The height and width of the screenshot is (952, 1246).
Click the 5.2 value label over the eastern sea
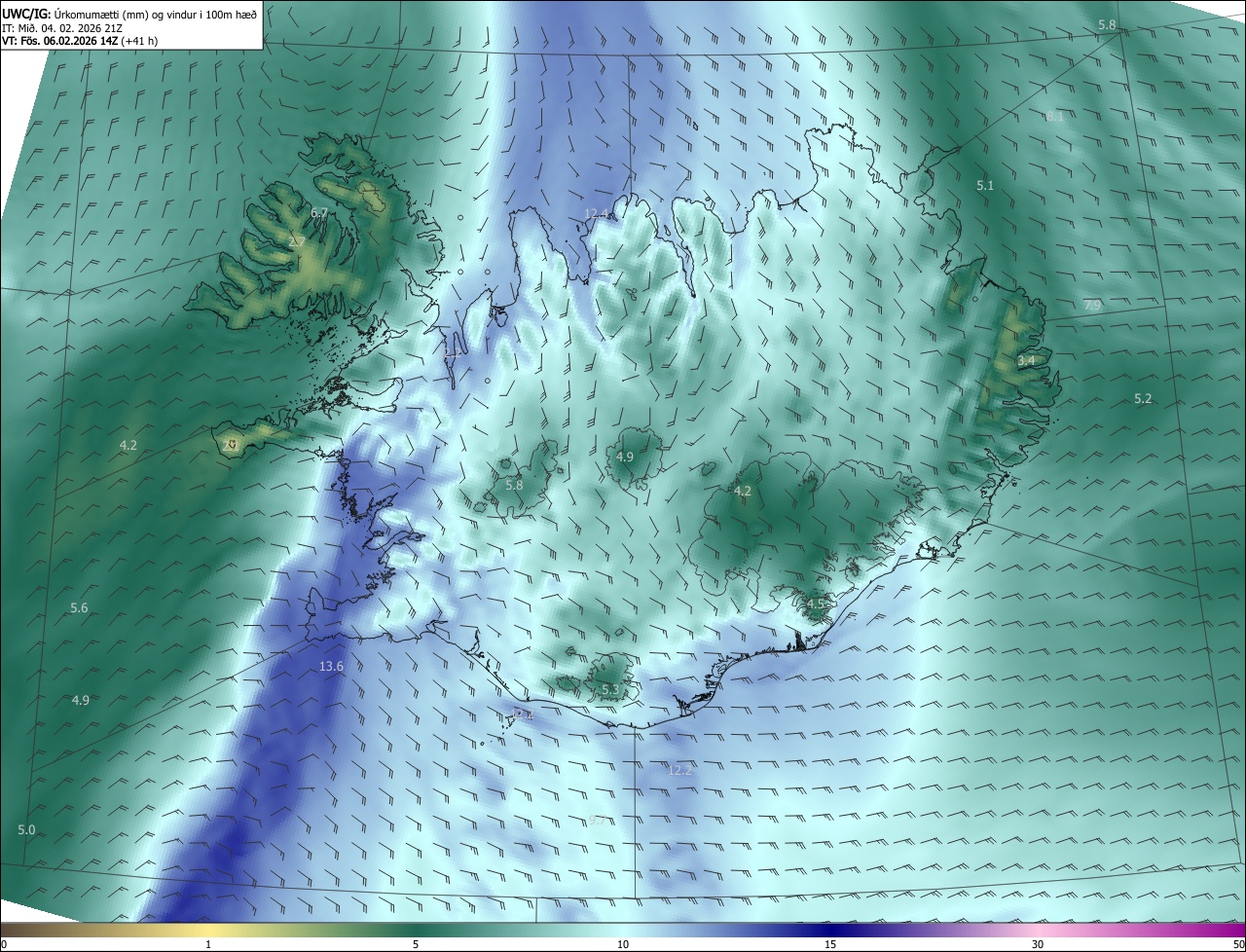(x=1143, y=399)
